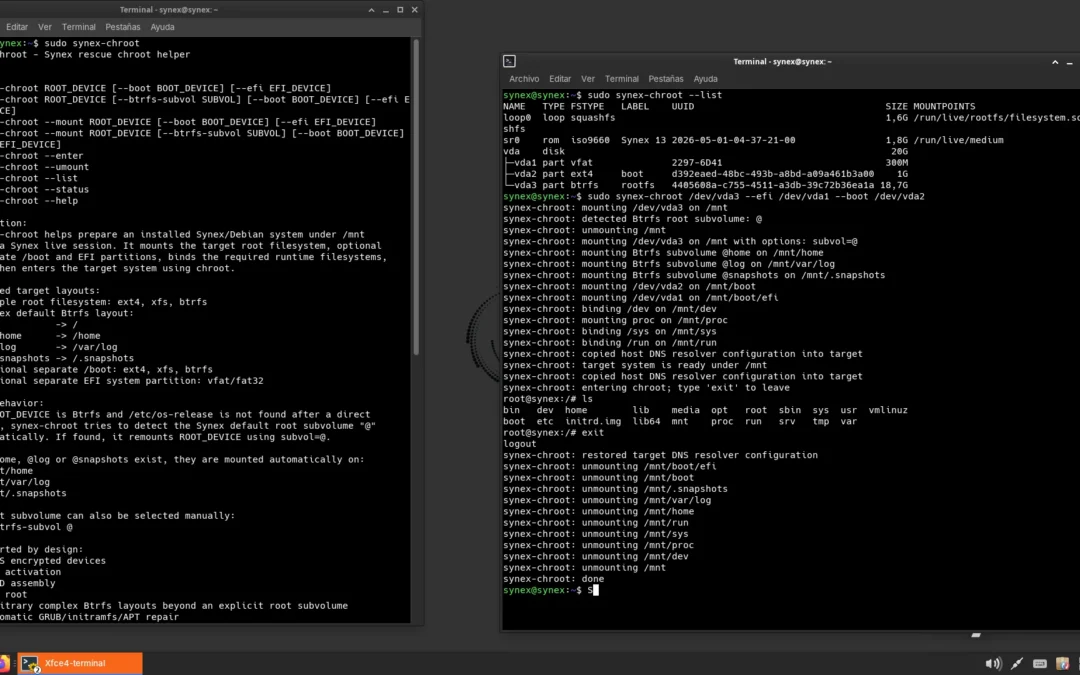1080x675 pixels.
Task: Click 'mounting /dev/vda2 on /mnt/boot' line
Action: pyautogui.click(x=629, y=287)
